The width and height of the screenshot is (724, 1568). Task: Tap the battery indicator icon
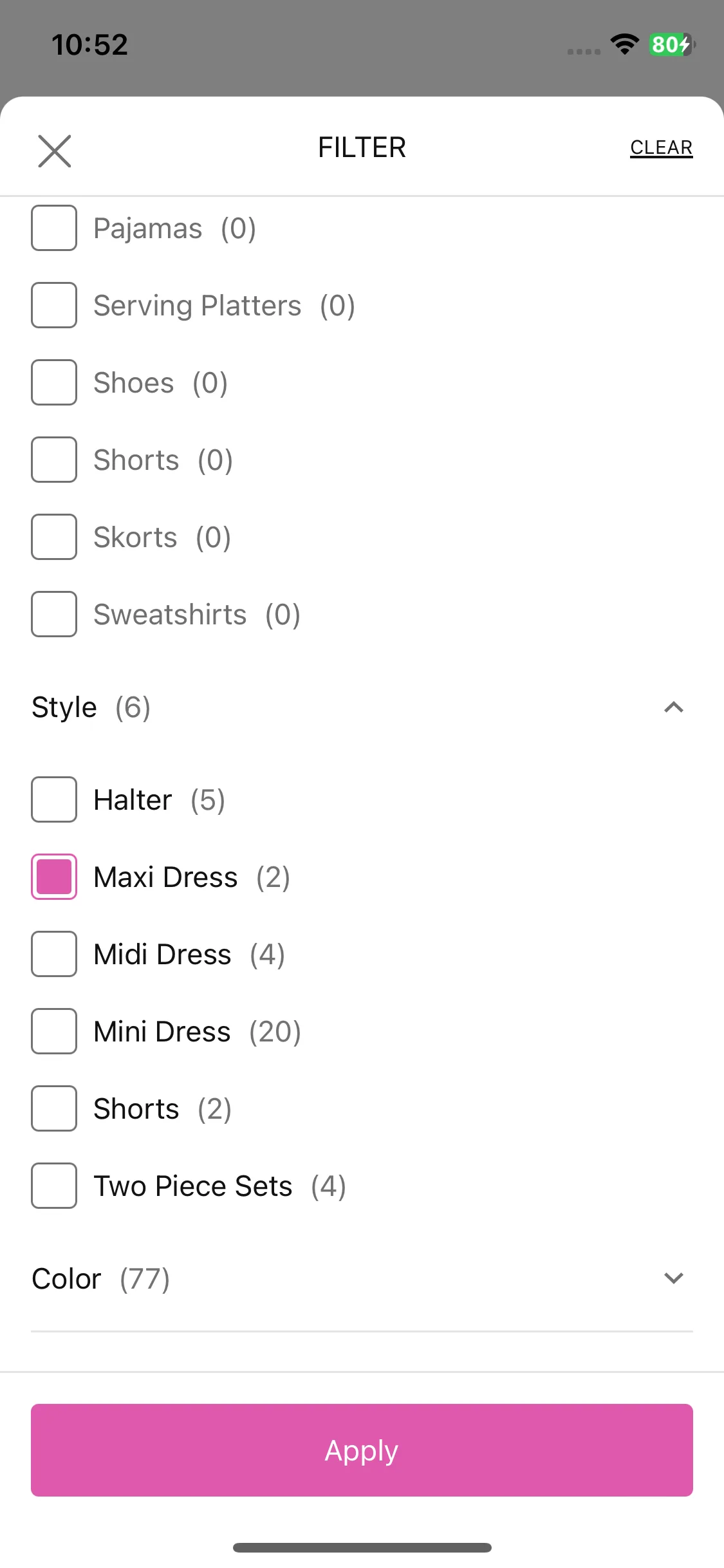point(672,44)
